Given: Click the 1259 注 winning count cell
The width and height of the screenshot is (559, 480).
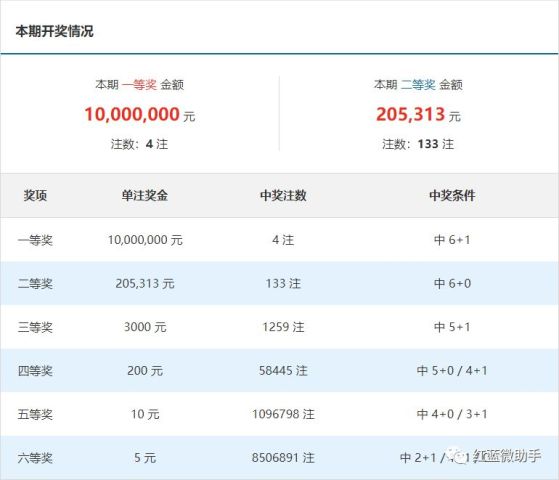Looking at the screenshot, I should click(x=283, y=327).
